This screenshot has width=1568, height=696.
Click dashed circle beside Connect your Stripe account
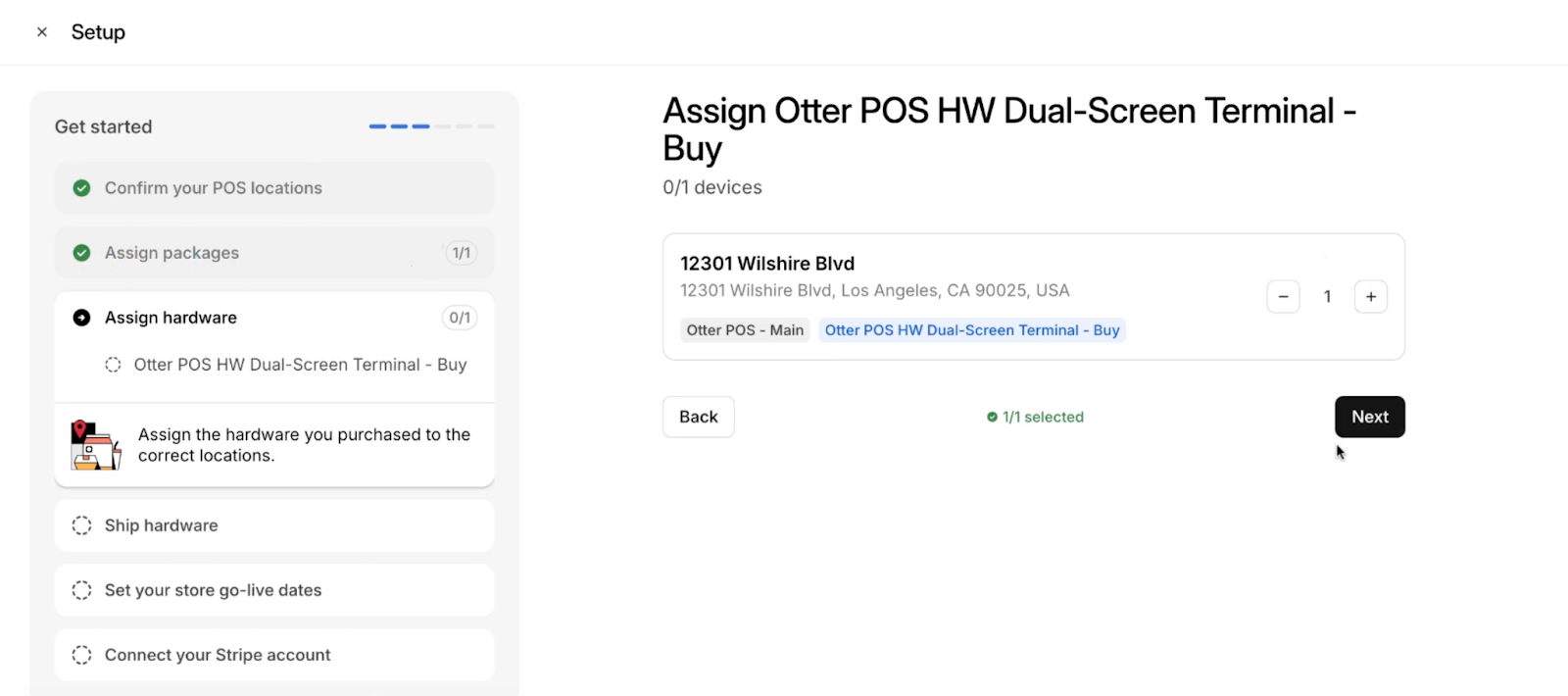(82, 655)
